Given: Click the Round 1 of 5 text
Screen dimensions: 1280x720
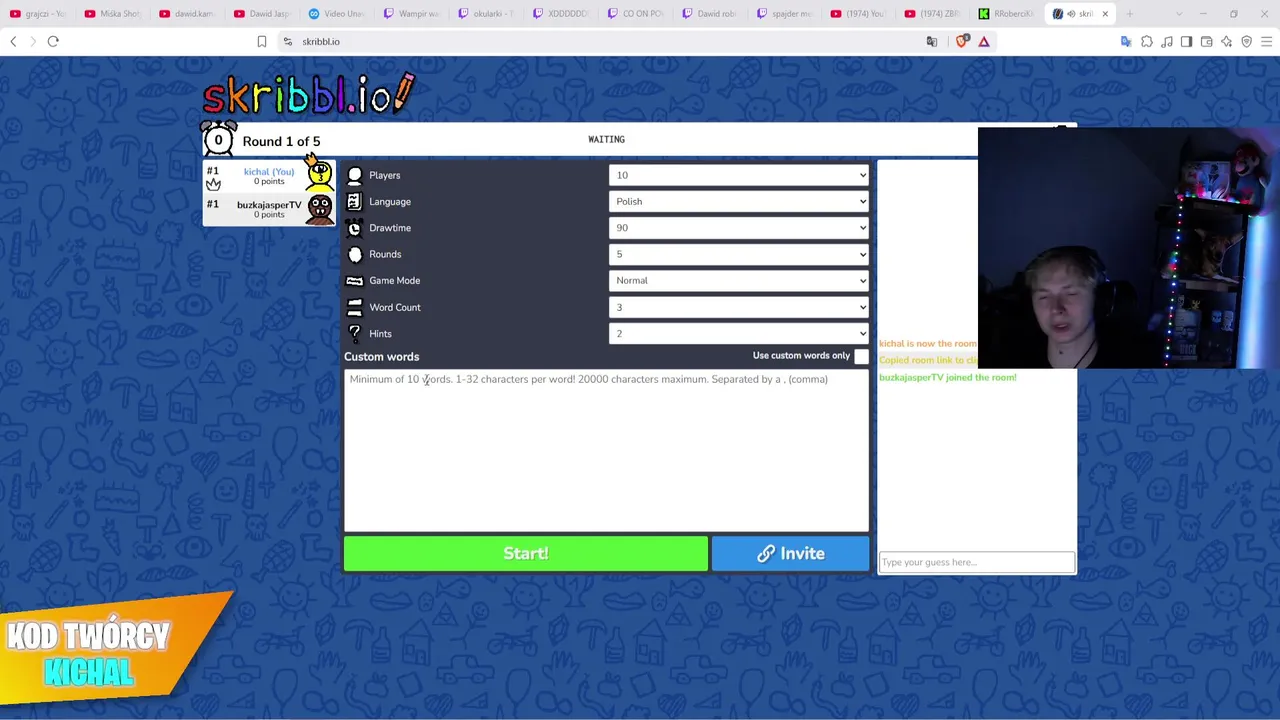Looking at the screenshot, I should [281, 141].
